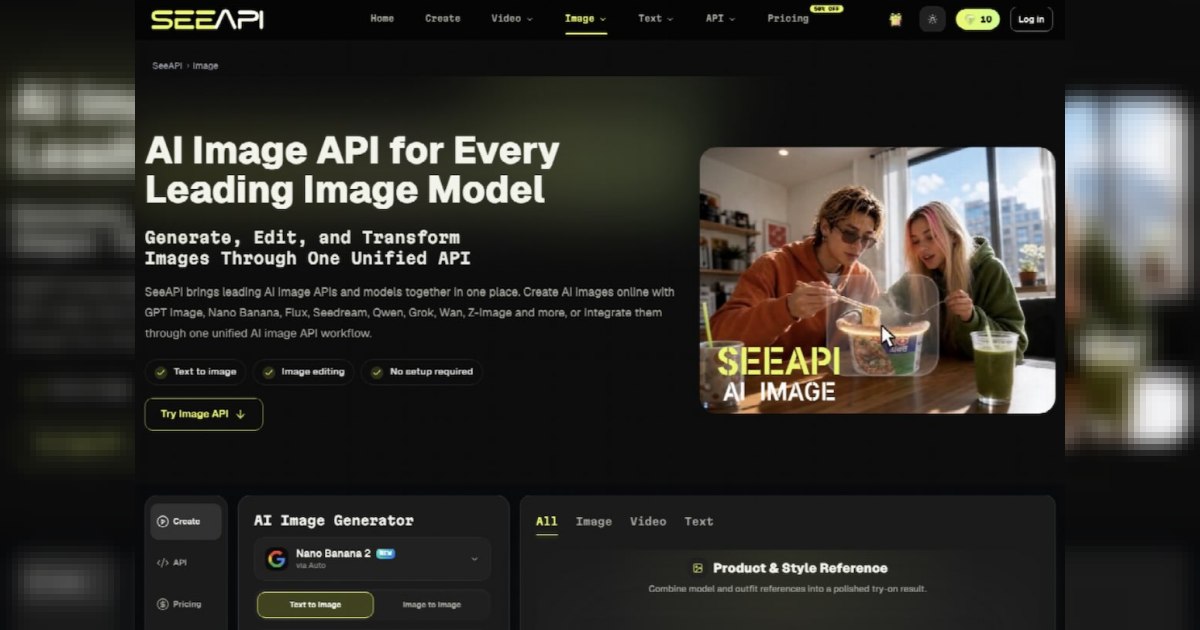This screenshot has width=1200, height=630.
Task: Select the Video gallery tab
Action: click(648, 521)
